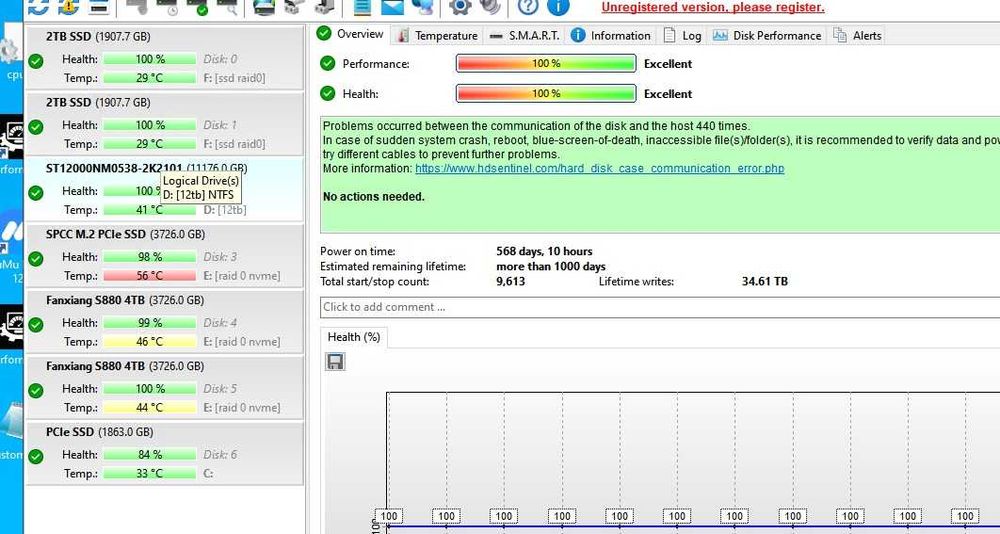
Task: Select first 2TB SSD labeled Disk: 0
Action: [165, 58]
